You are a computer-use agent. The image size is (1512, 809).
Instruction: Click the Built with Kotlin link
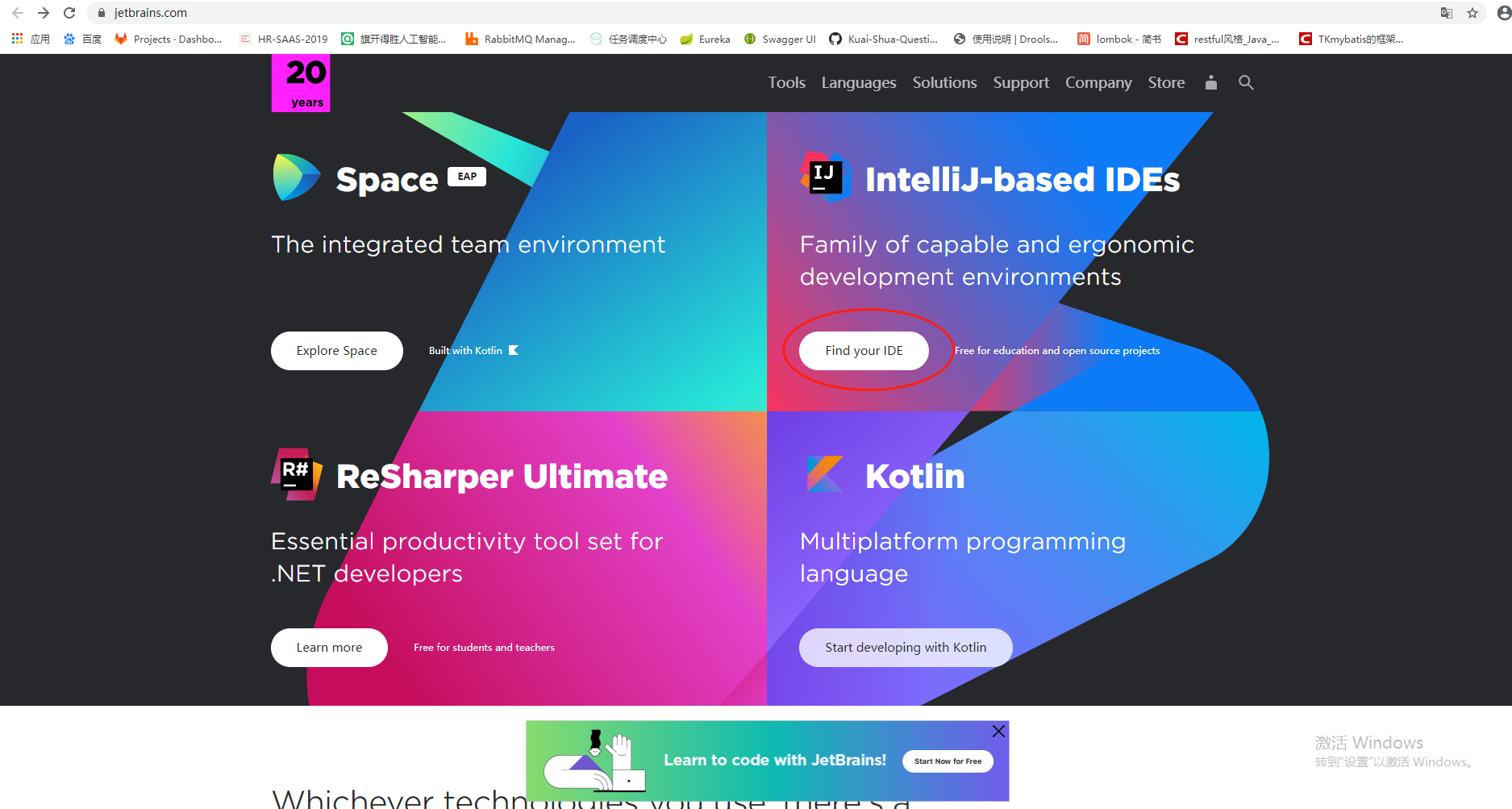click(473, 350)
